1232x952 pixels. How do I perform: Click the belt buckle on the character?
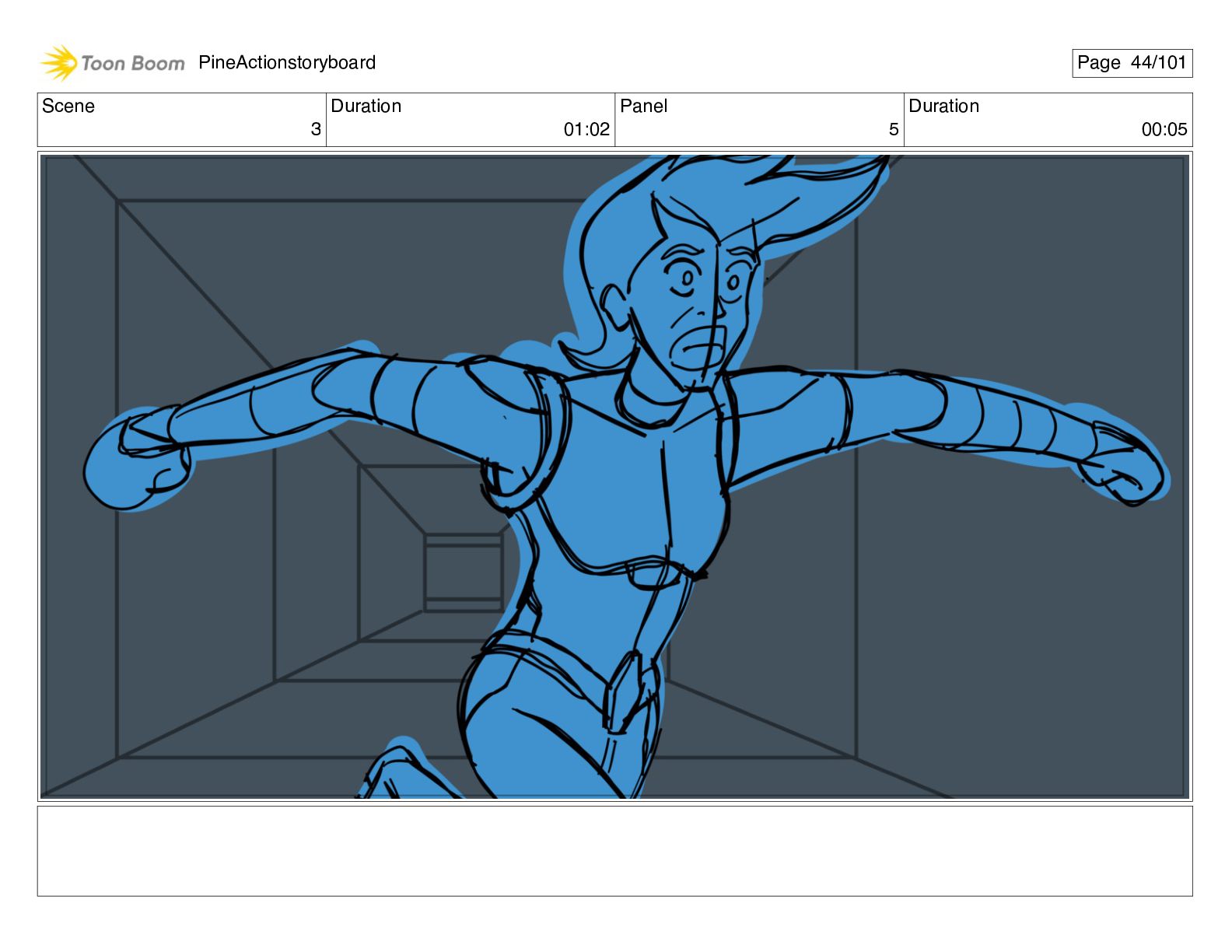[622, 688]
